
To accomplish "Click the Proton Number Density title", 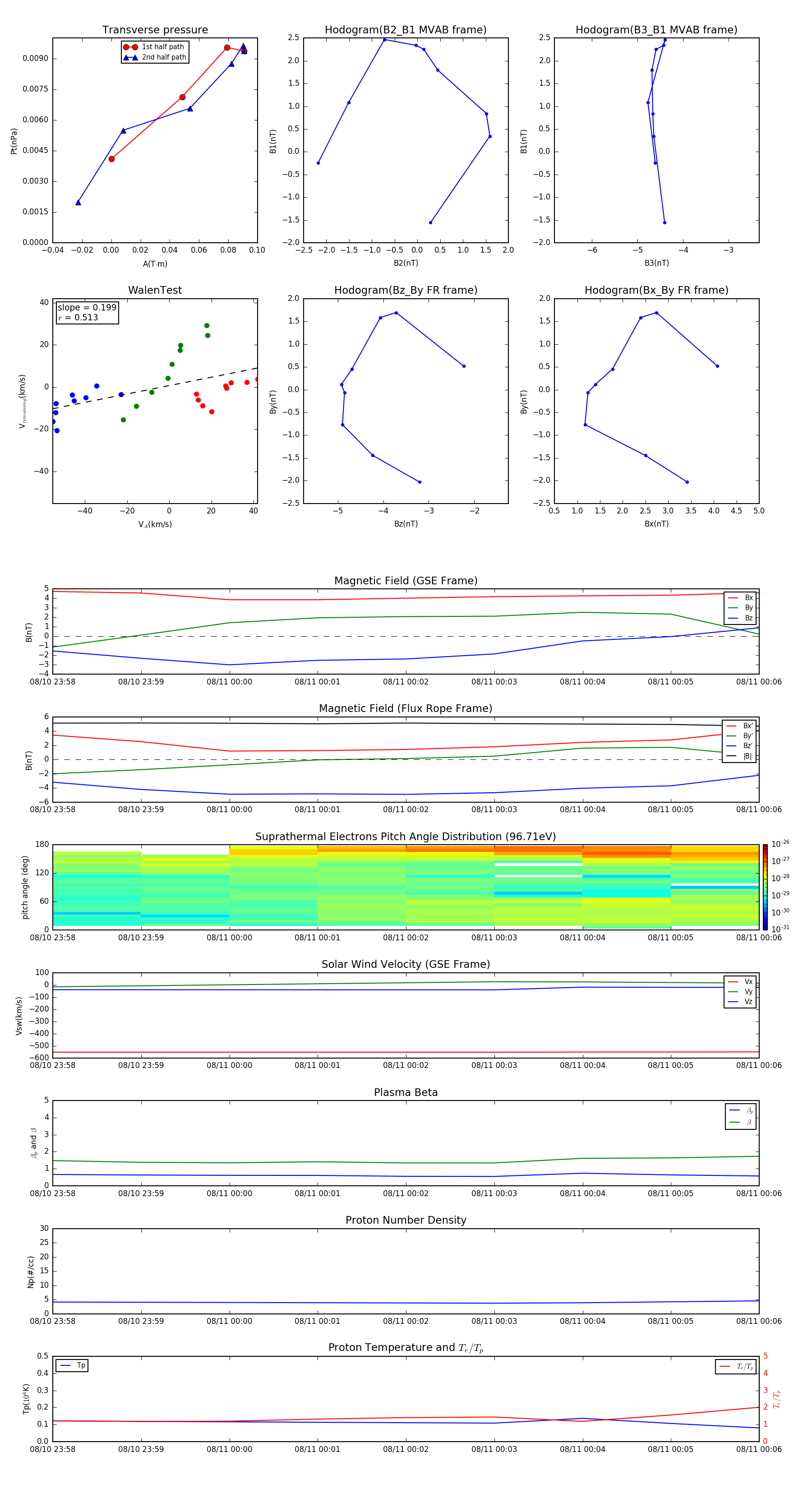I will [406, 1220].
